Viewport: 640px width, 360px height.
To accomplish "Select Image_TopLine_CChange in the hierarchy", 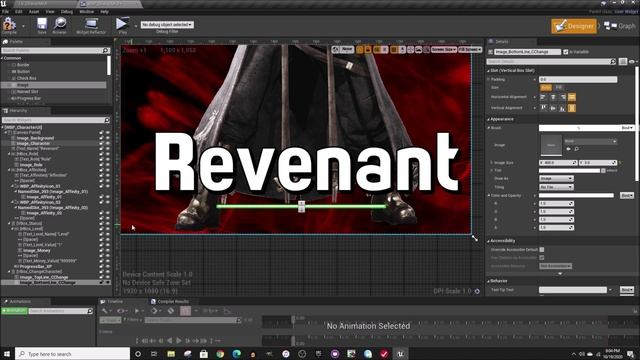I will tap(44, 277).
